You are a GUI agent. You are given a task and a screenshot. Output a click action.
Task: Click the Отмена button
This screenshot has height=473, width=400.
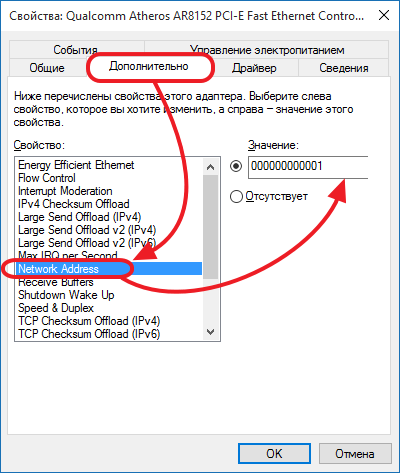(355, 454)
